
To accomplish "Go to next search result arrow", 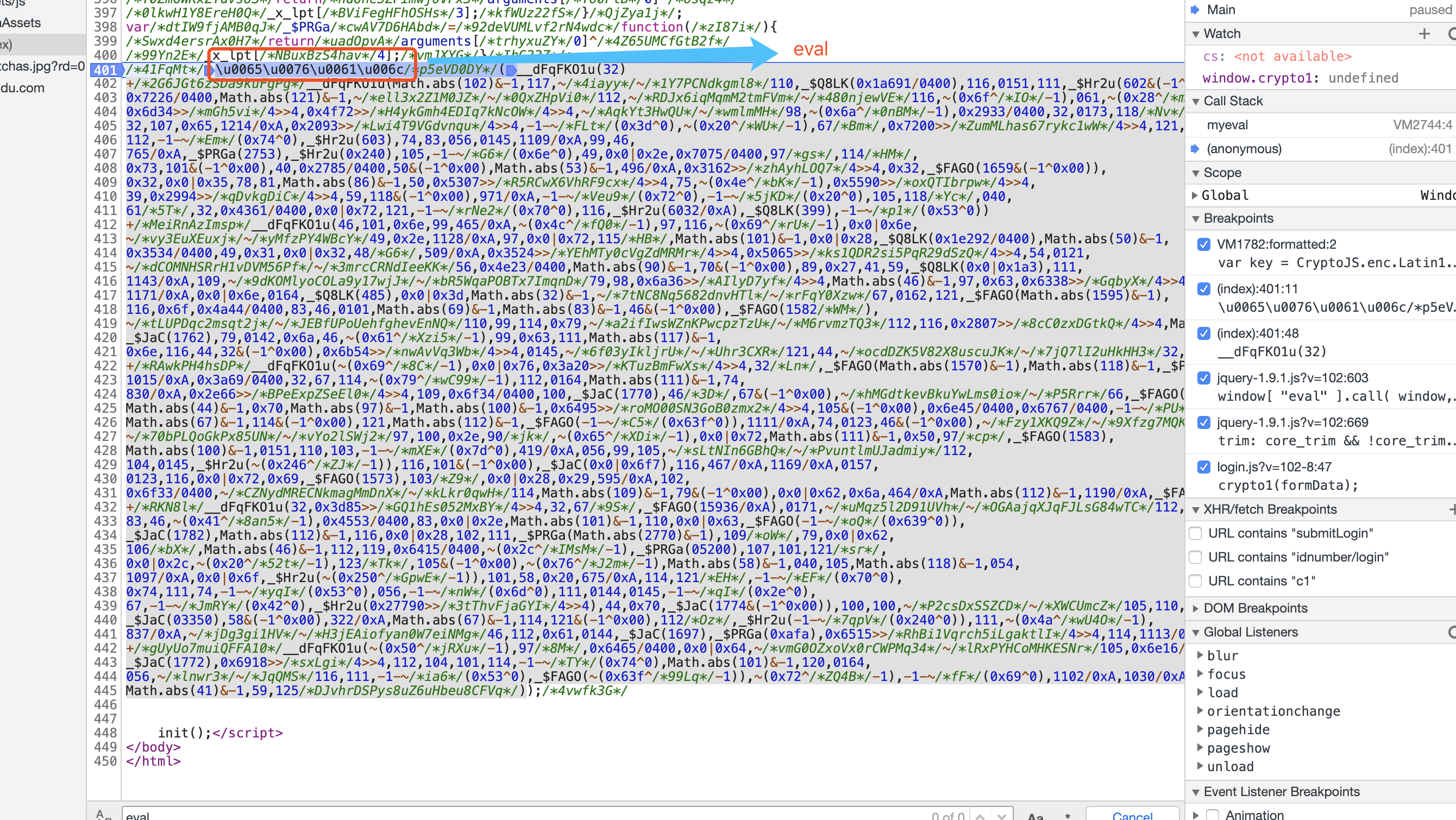I will tap(1002, 816).
